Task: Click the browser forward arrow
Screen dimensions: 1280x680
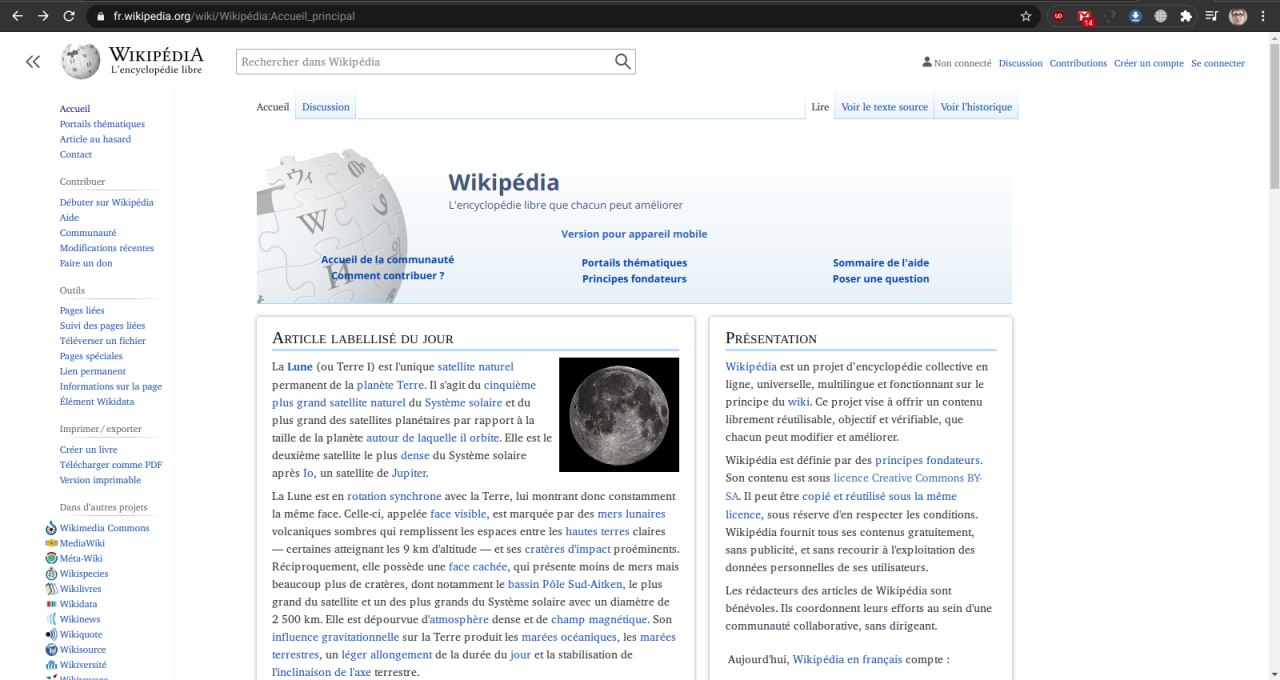Action: pyautogui.click(x=43, y=16)
